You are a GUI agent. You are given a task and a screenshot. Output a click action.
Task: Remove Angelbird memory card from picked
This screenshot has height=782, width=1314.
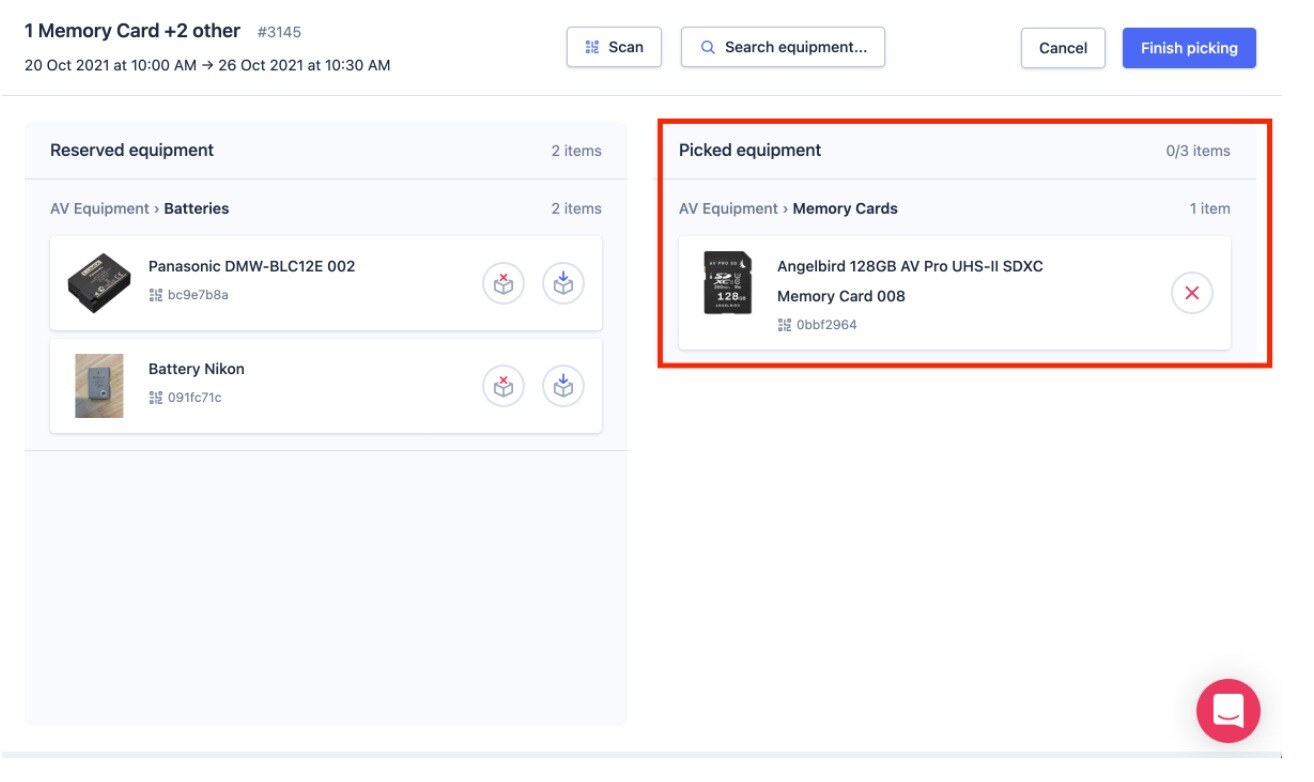click(x=1192, y=294)
